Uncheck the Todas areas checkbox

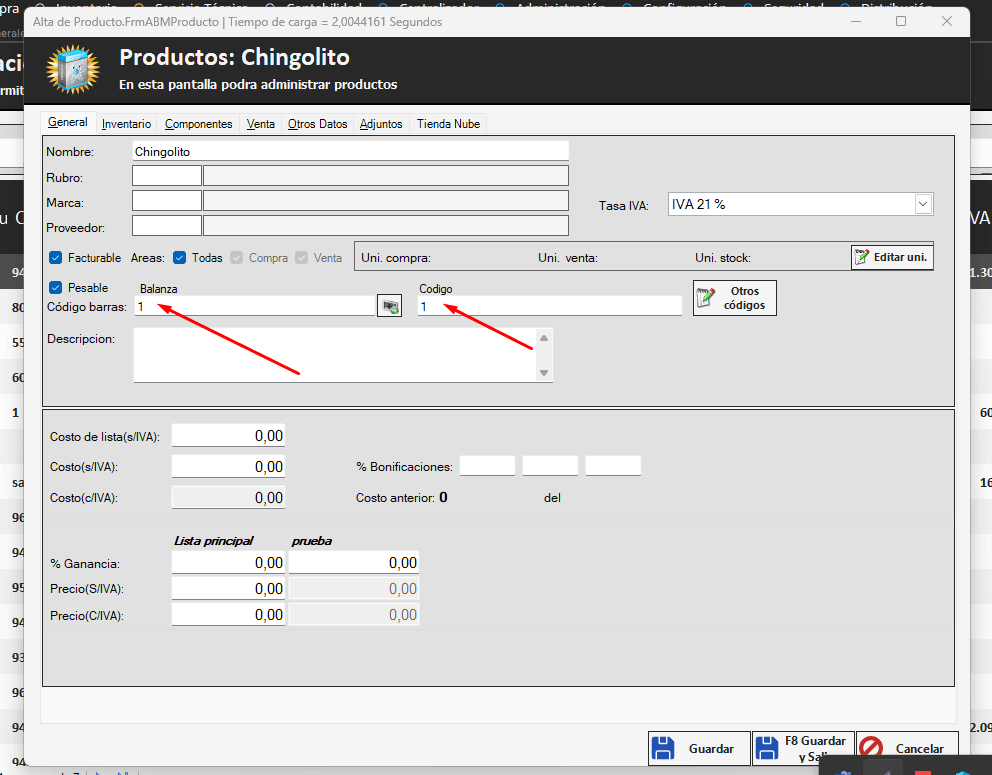(x=180, y=258)
